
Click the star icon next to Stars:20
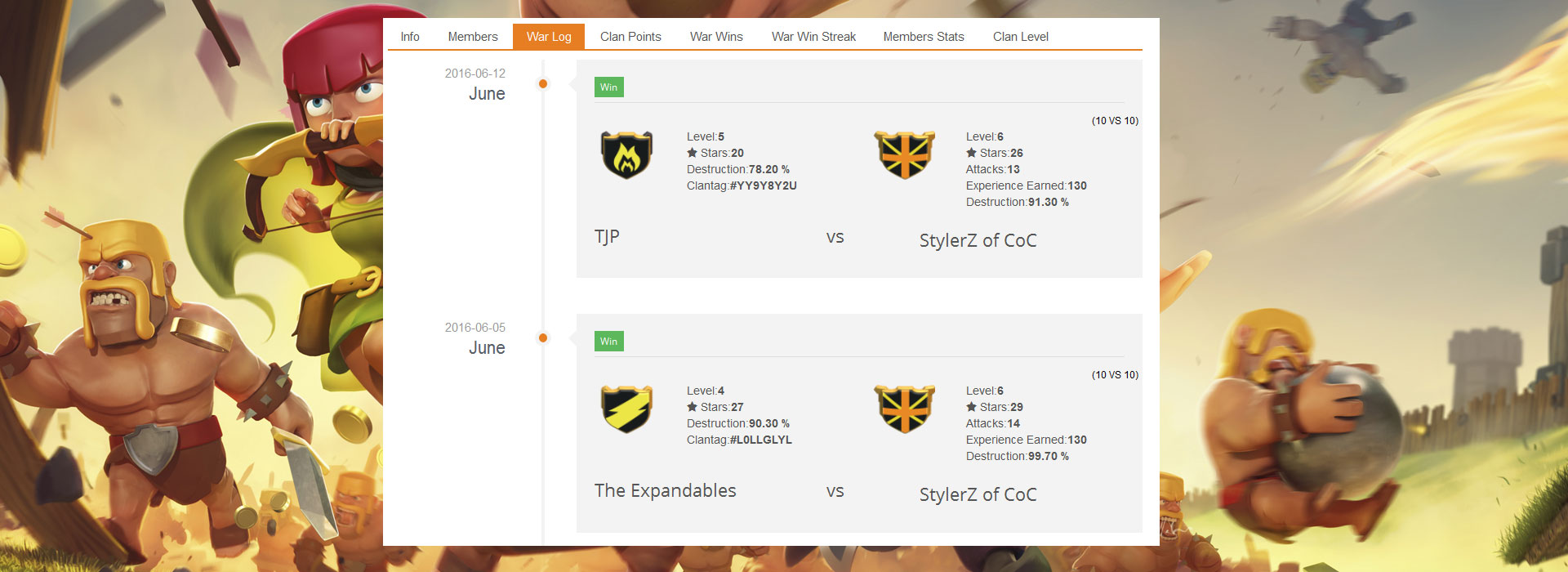click(x=692, y=153)
